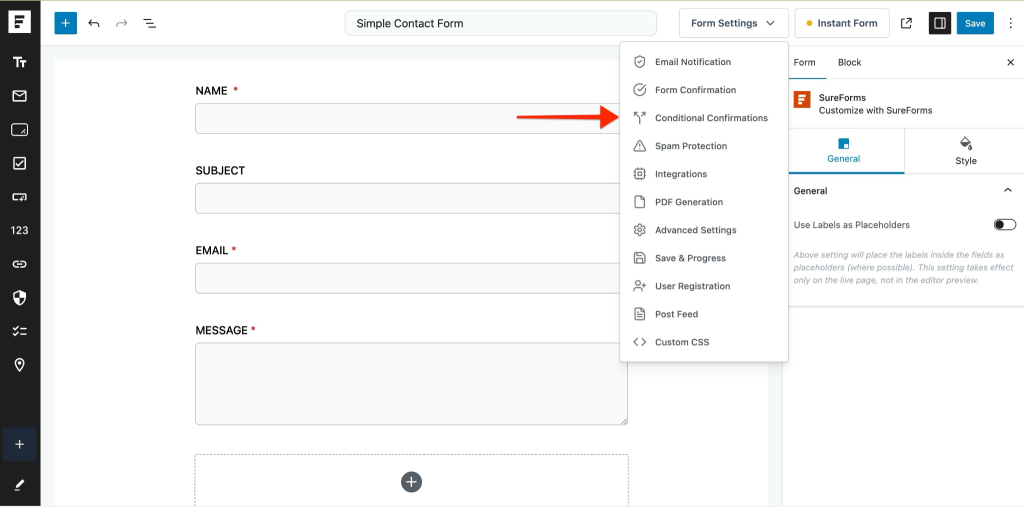The height and width of the screenshot is (512, 1024).
Task: Open the blue block inserter plus button
Action: click(x=65, y=23)
